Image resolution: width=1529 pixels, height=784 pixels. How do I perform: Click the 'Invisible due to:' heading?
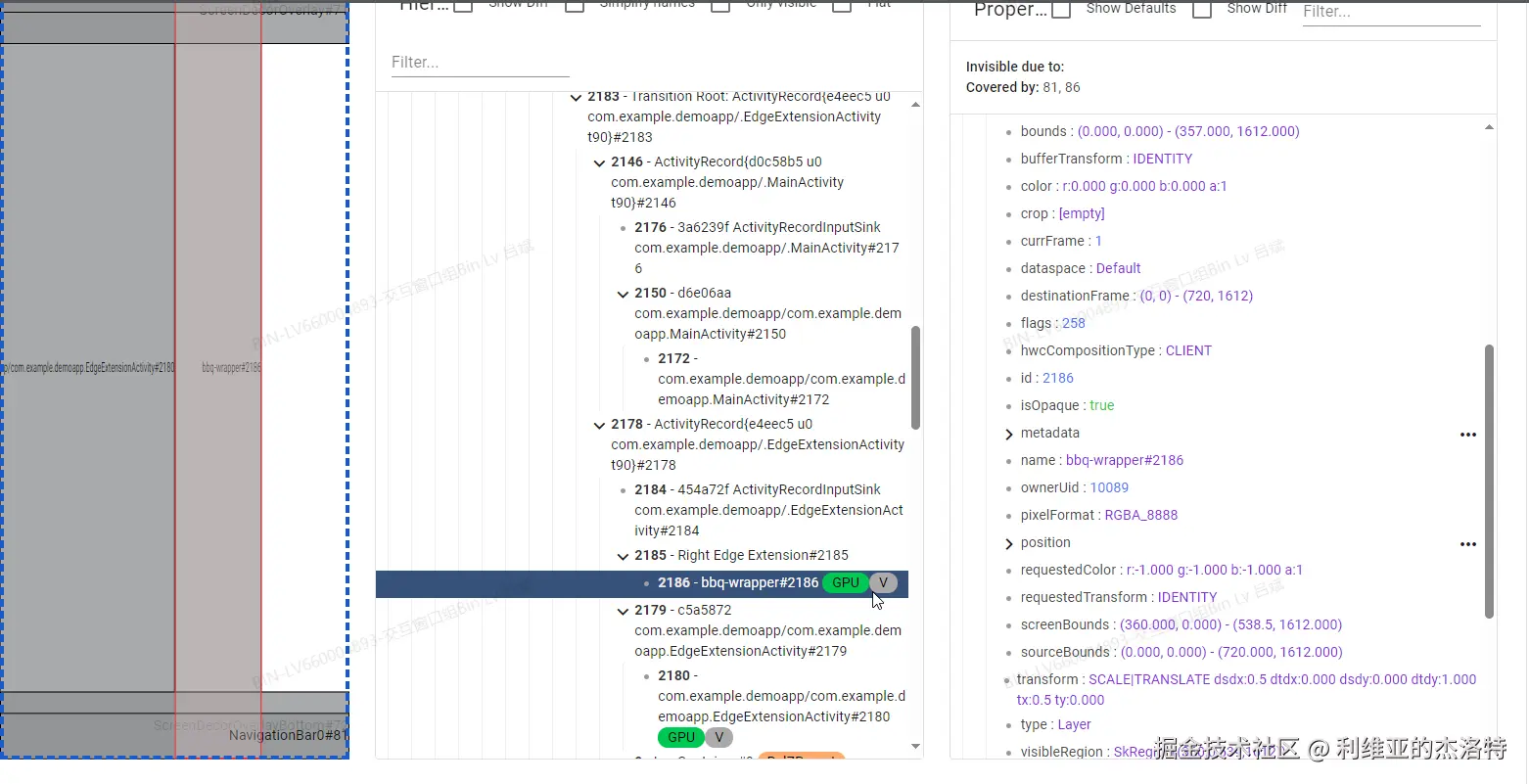[1014, 67]
